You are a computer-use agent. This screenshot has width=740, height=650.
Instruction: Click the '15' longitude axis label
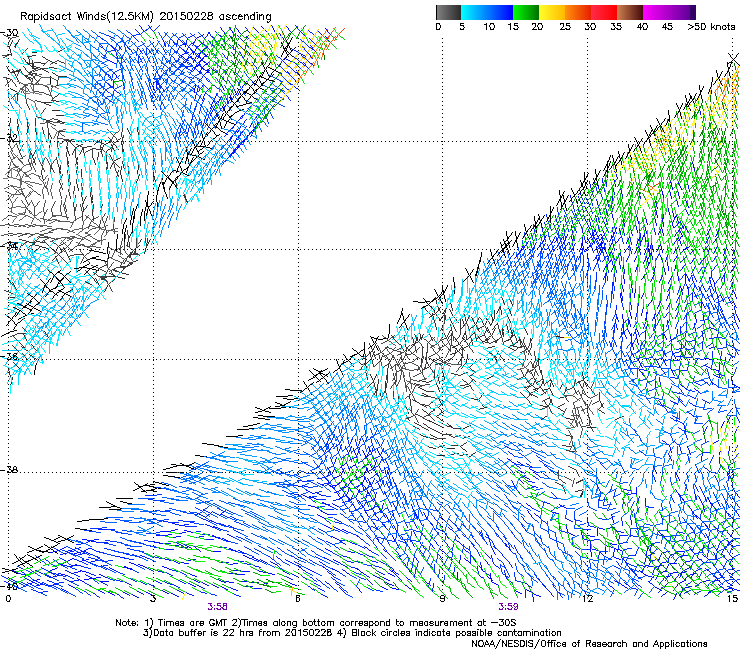[x=732, y=599]
